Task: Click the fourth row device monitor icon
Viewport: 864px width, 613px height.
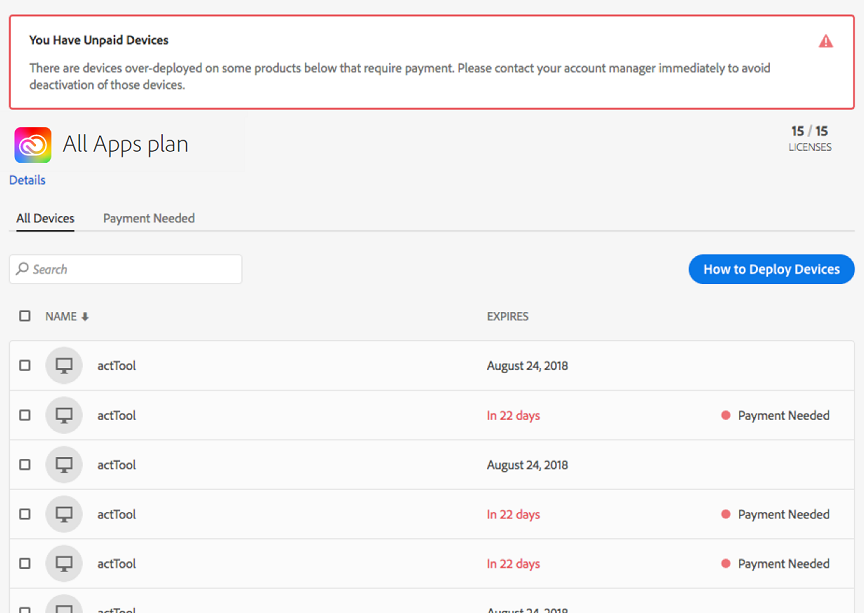Action: [64, 514]
